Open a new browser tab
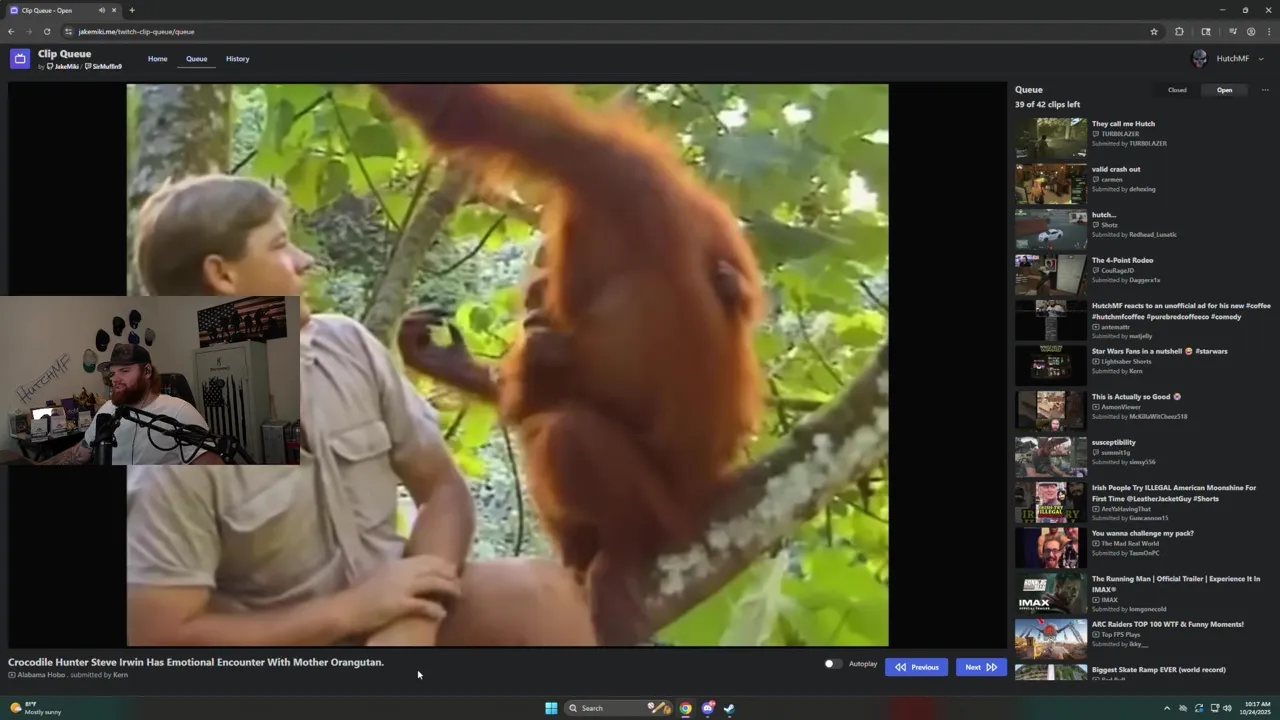The width and height of the screenshot is (1280, 720). [x=132, y=10]
